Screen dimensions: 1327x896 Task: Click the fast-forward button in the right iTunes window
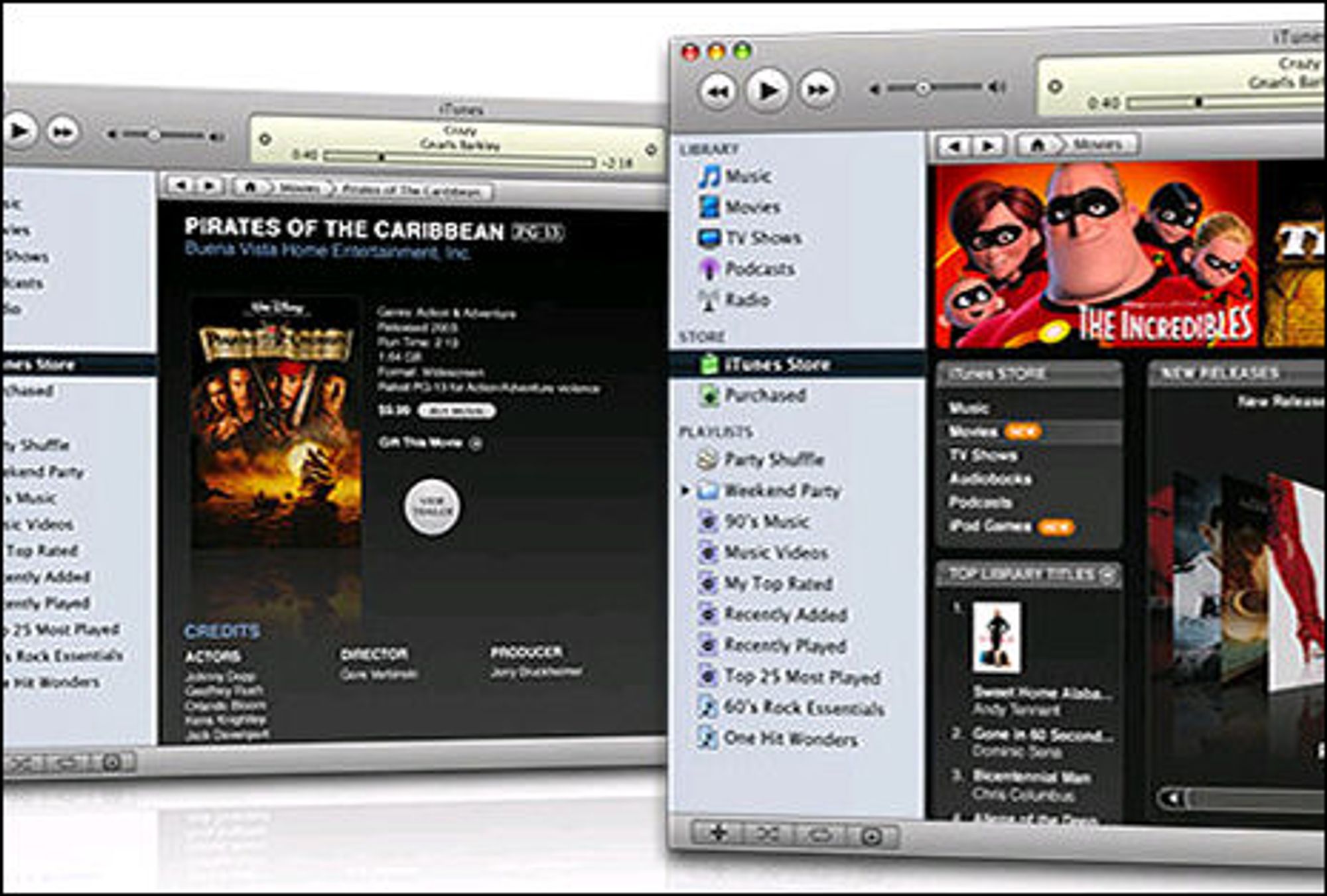818,89
